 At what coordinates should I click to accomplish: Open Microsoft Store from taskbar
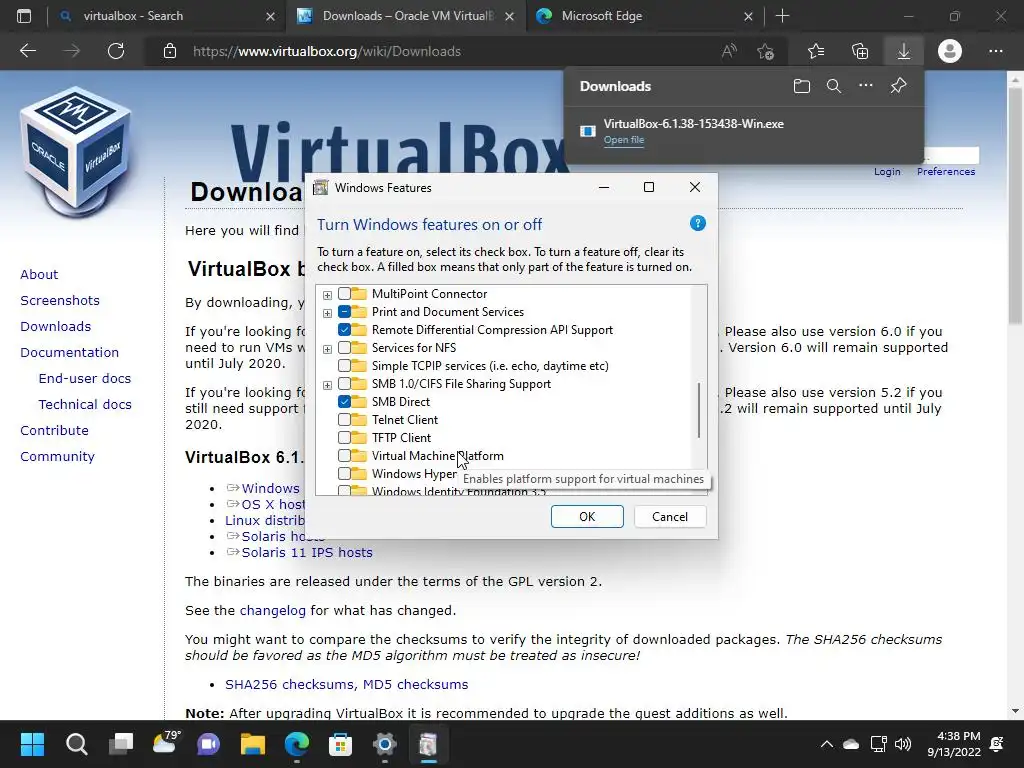click(x=340, y=744)
